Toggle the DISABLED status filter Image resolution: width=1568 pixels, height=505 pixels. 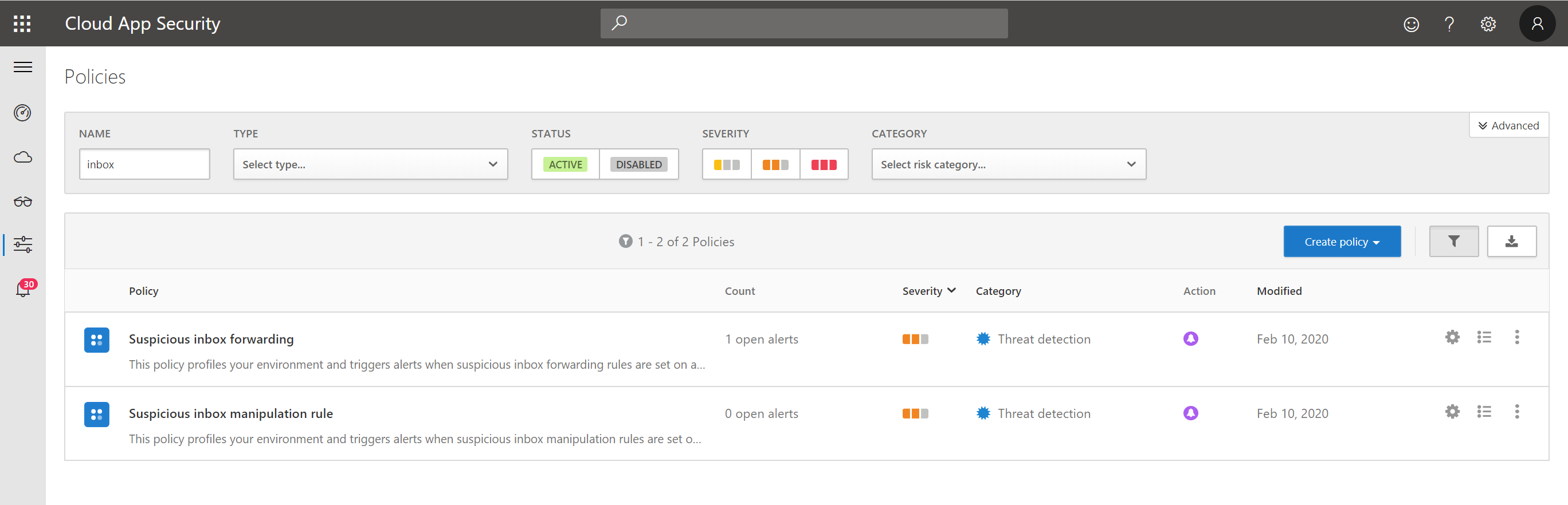[x=638, y=164]
